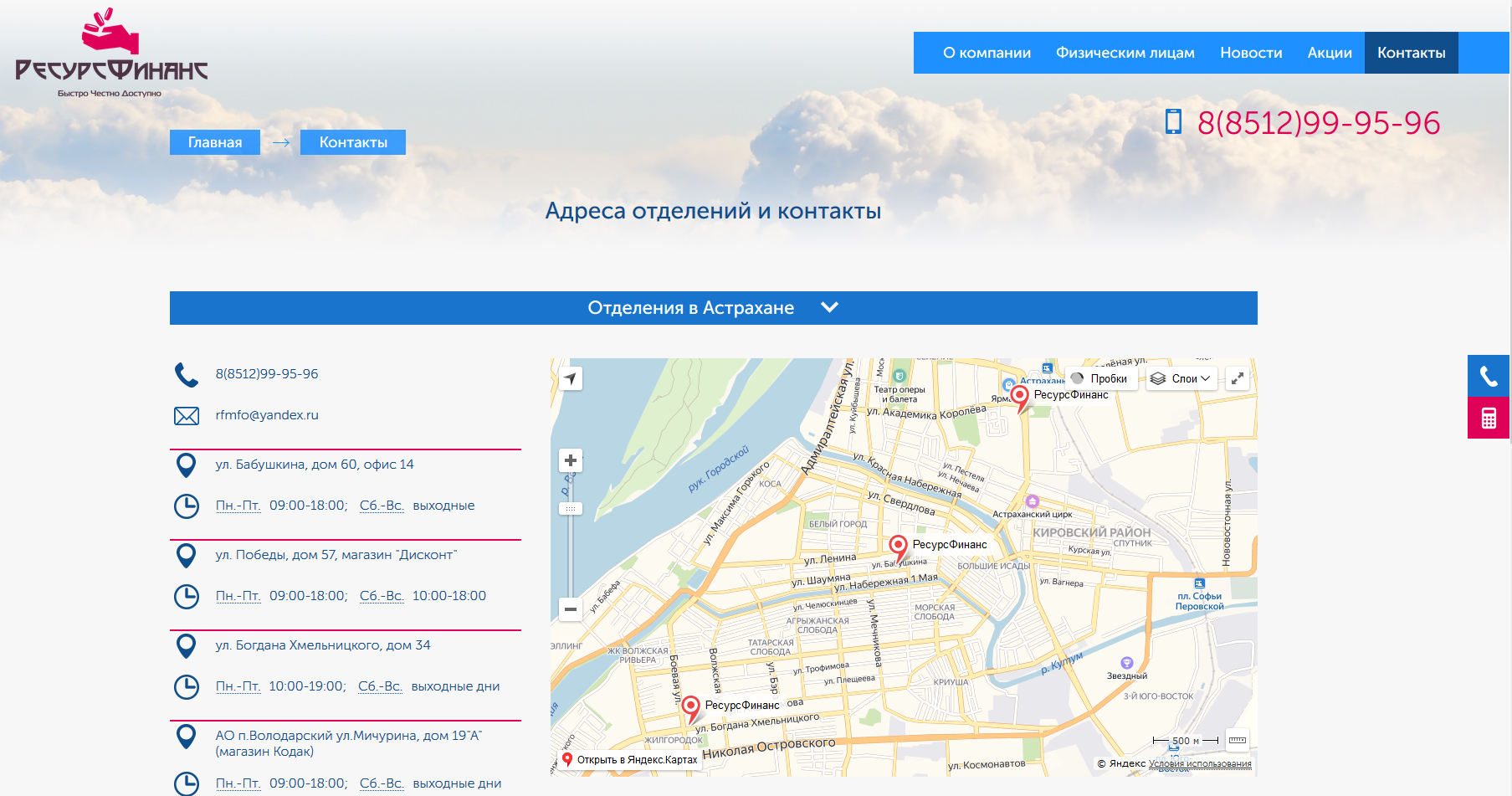Image resolution: width=1512 pixels, height=796 pixels.
Task: Click the pin beside ул. Богдана Хмельницкого
Action: pos(187,646)
